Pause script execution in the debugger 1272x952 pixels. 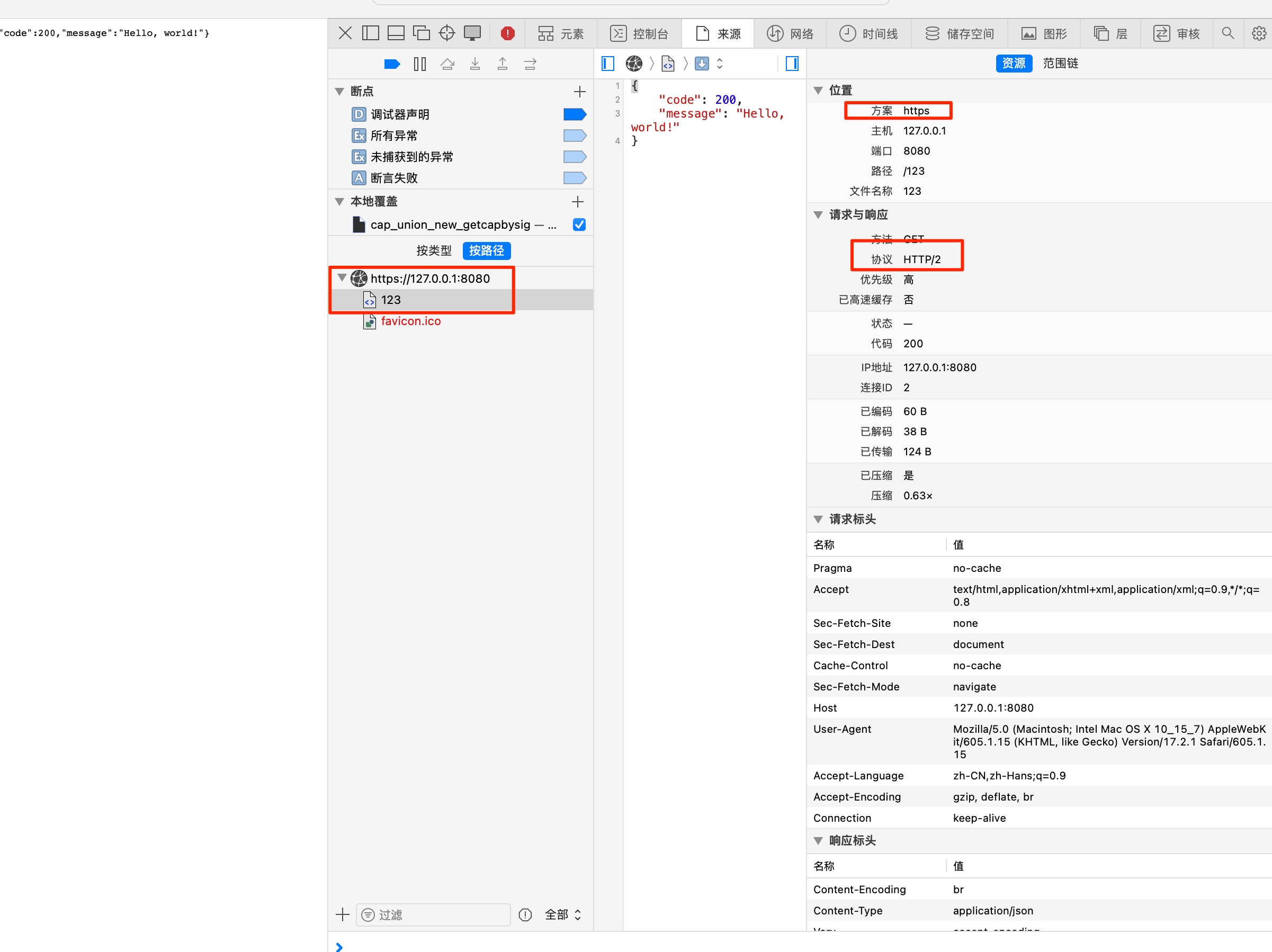pos(420,63)
